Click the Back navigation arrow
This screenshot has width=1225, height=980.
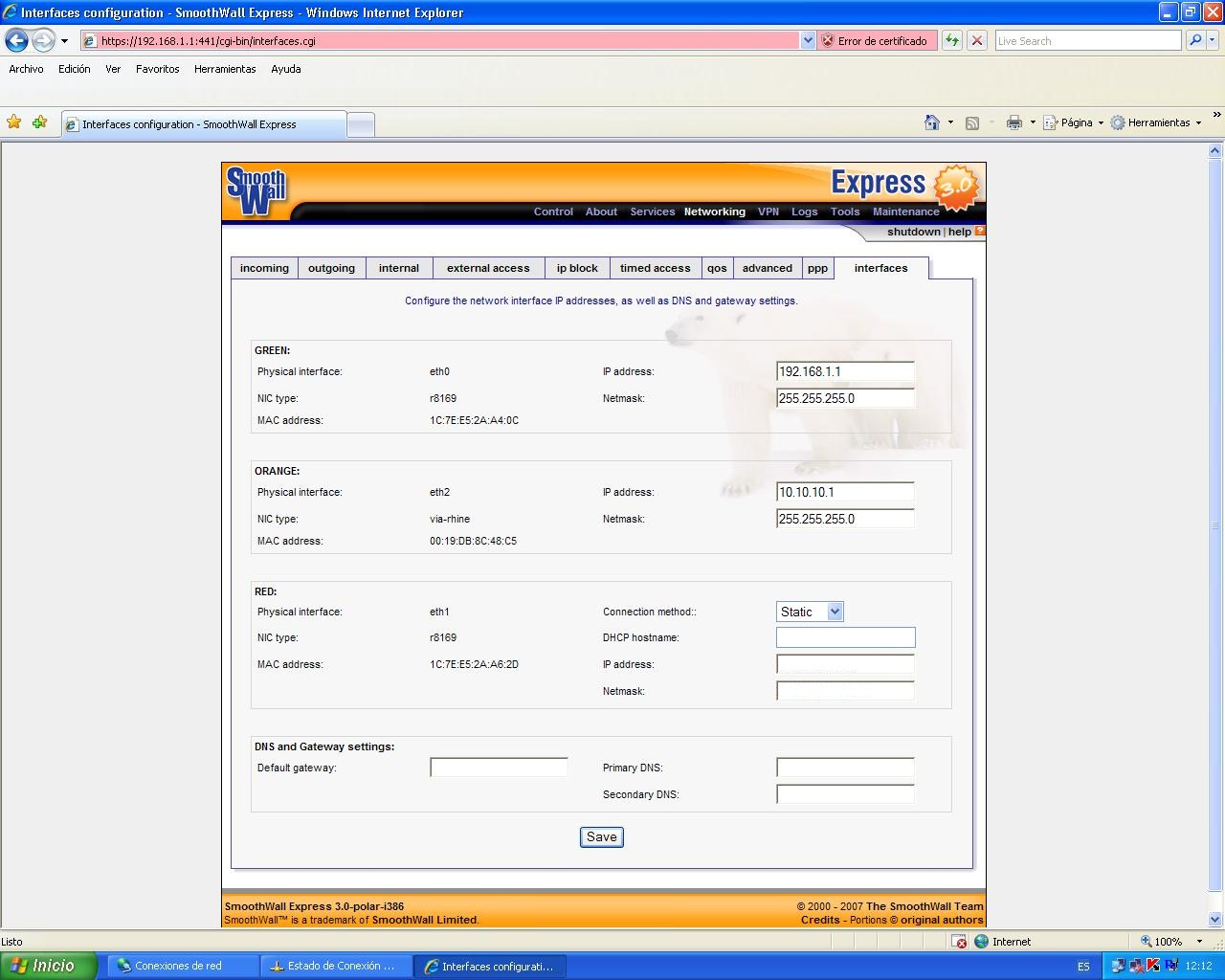point(15,40)
